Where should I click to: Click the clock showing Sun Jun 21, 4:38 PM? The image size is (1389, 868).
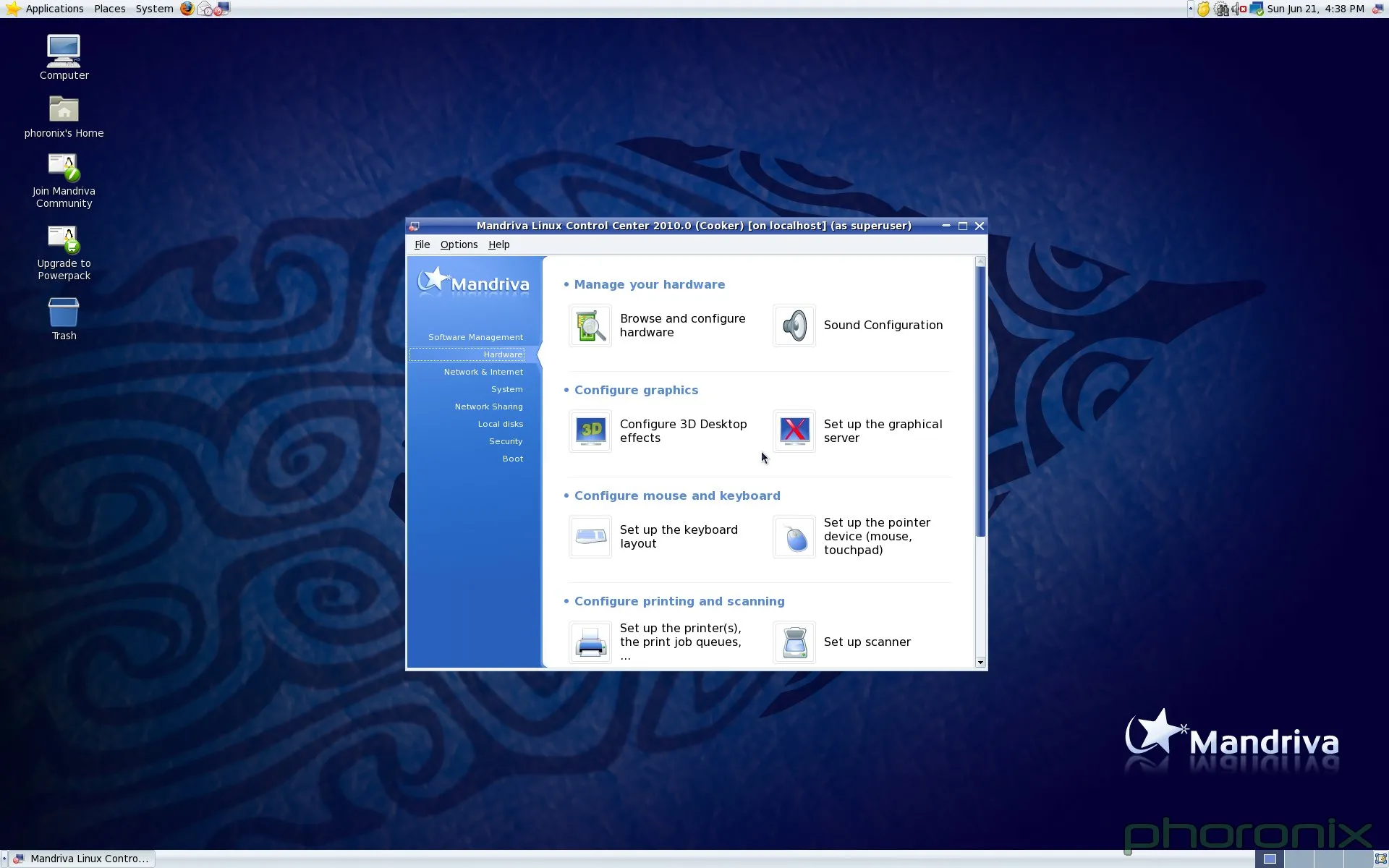click(x=1315, y=9)
